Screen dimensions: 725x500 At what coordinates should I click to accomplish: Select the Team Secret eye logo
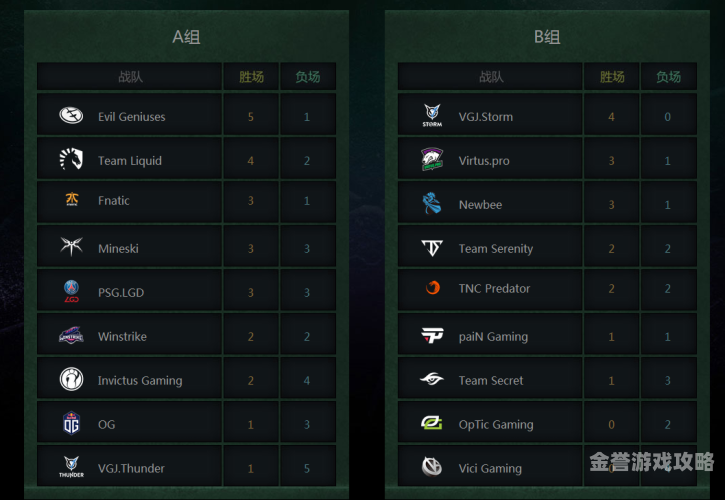432,379
